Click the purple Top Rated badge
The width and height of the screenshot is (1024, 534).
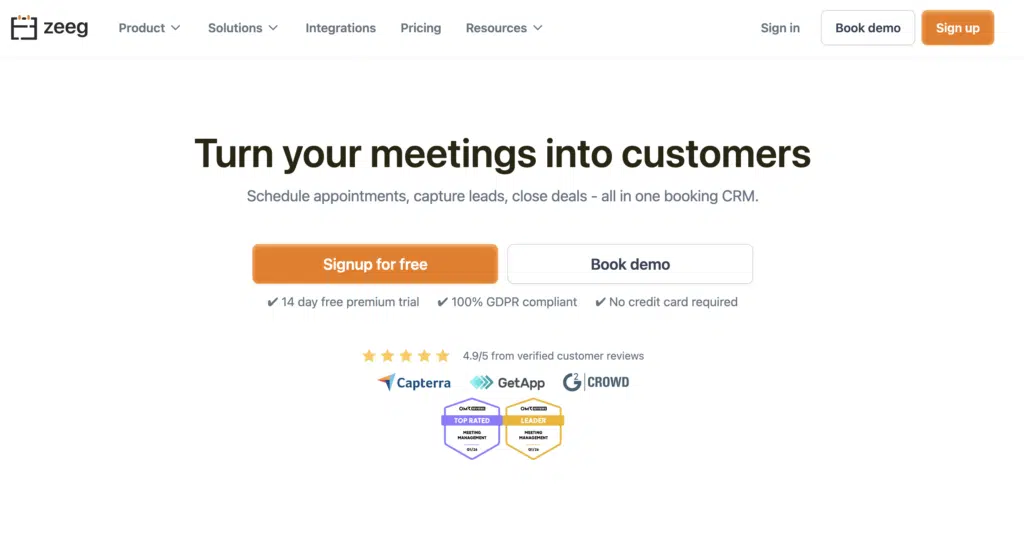pos(472,428)
